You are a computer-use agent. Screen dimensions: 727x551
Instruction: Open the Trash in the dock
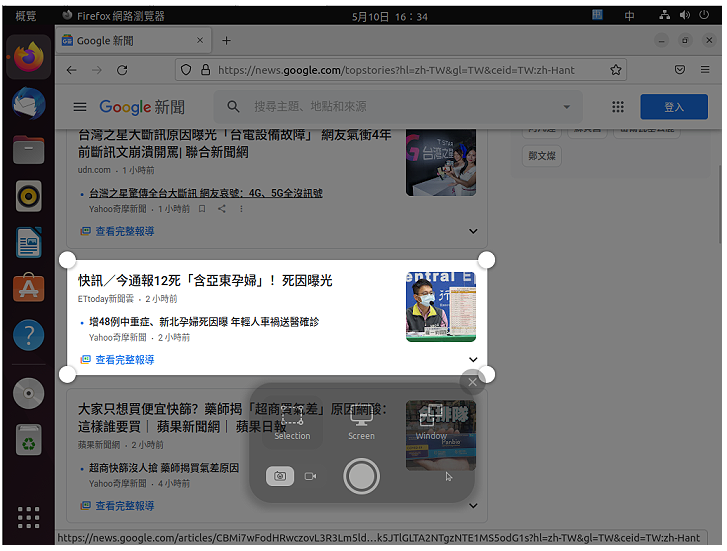[x=29, y=440]
